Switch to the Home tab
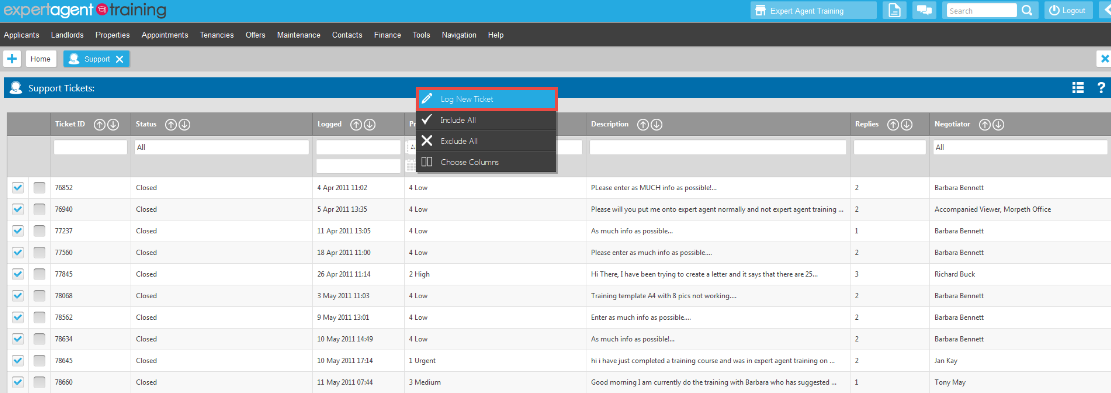The width and height of the screenshot is (1111, 393). (41, 59)
